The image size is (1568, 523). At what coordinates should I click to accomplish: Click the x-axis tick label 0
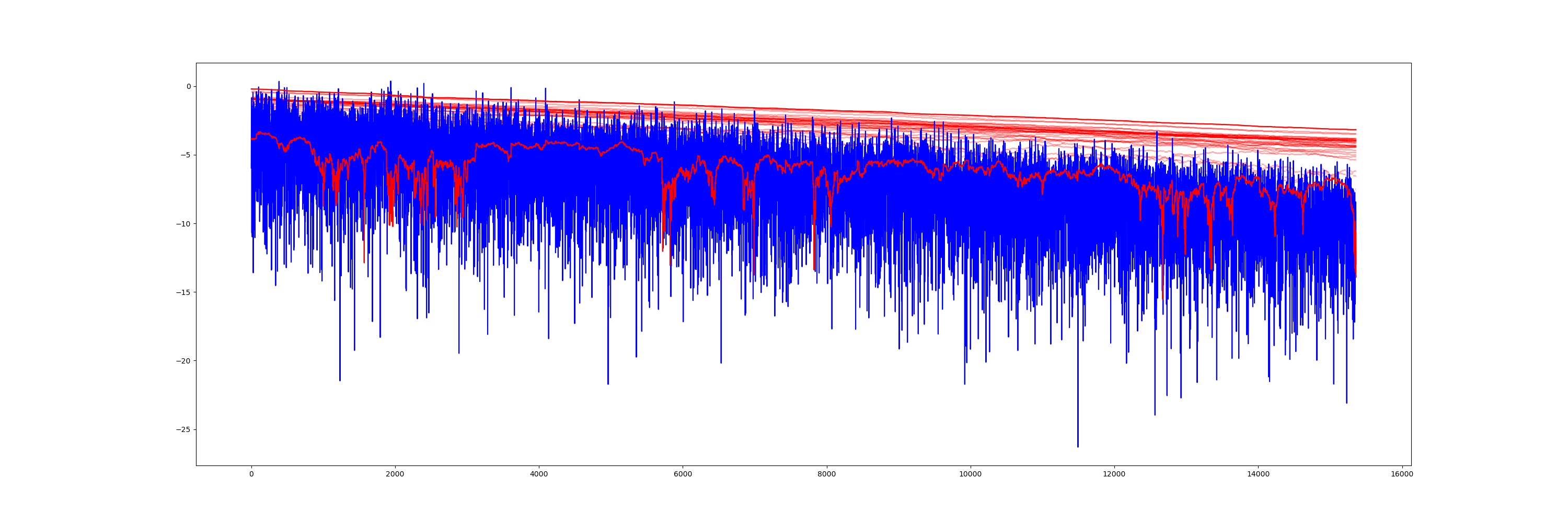tap(251, 474)
